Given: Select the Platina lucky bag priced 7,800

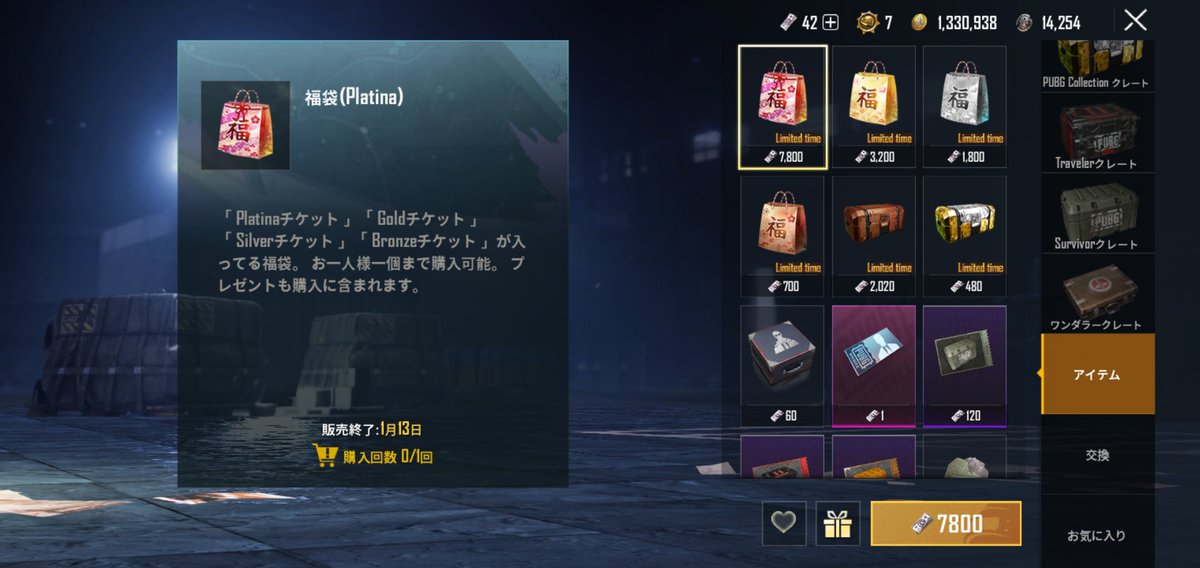Looking at the screenshot, I should (782, 107).
